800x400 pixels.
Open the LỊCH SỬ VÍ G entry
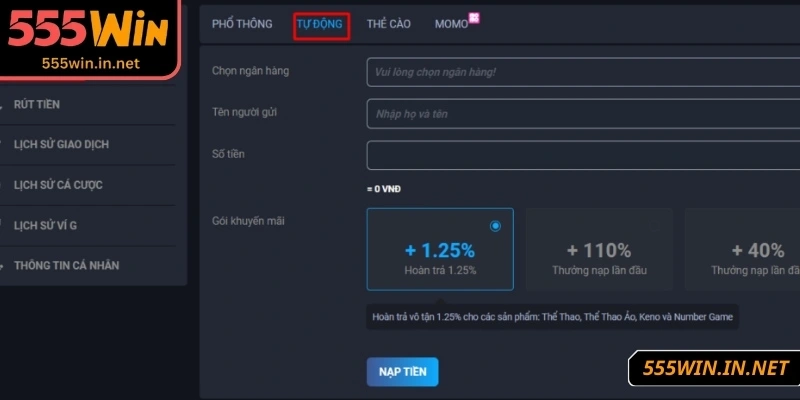tap(45, 225)
